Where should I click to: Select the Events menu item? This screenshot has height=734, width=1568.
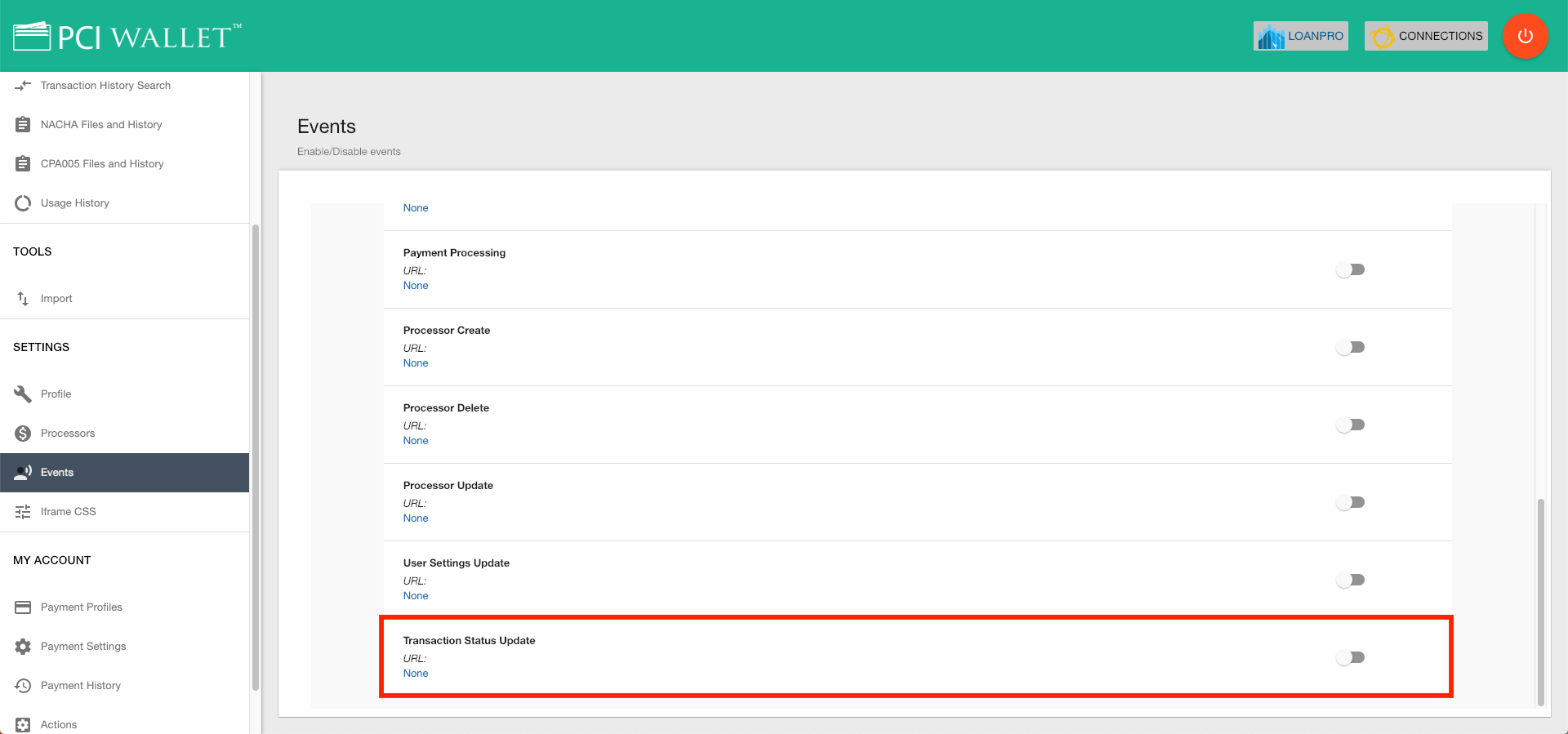124,472
